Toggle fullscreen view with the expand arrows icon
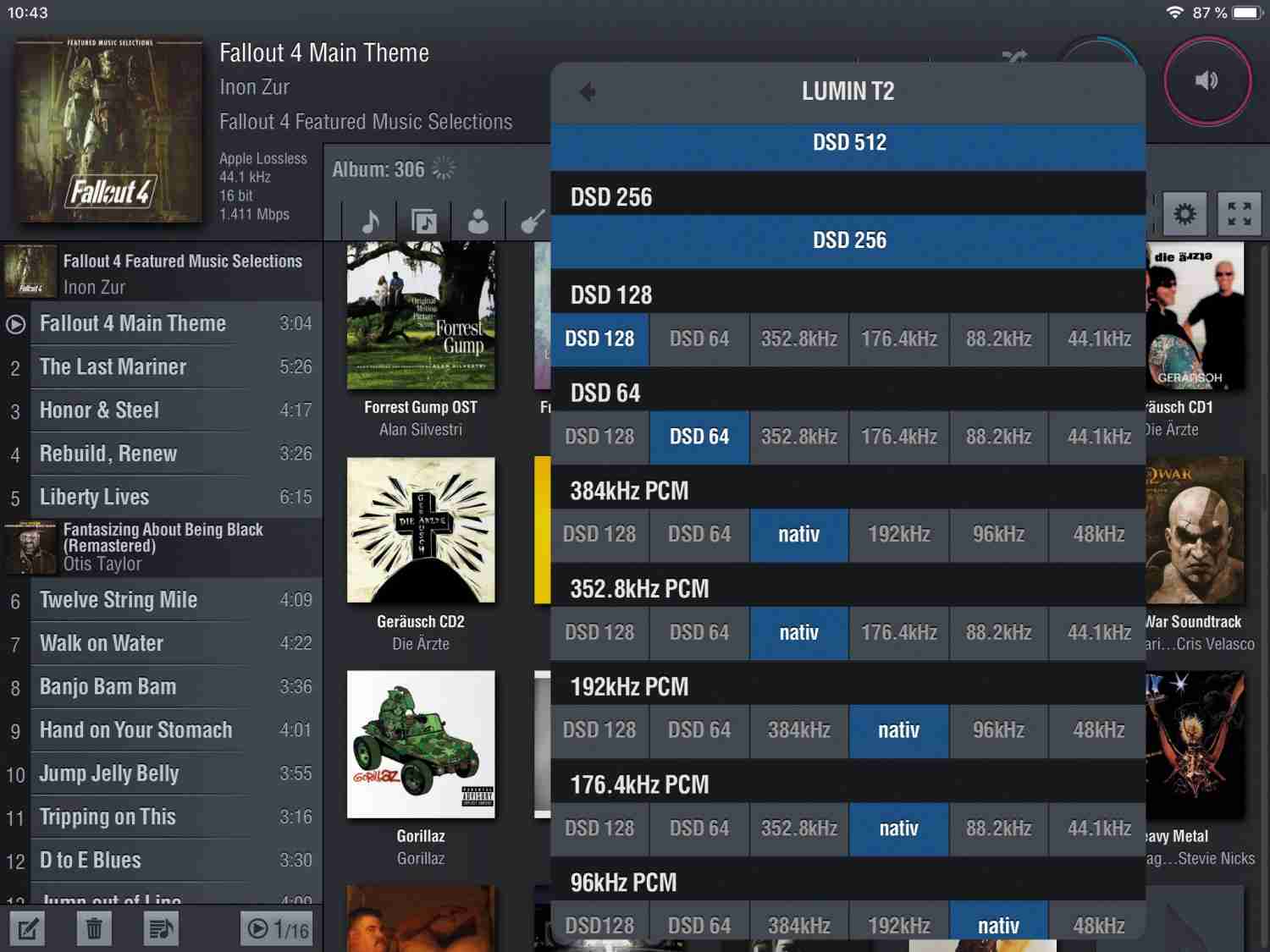 (x=1240, y=213)
